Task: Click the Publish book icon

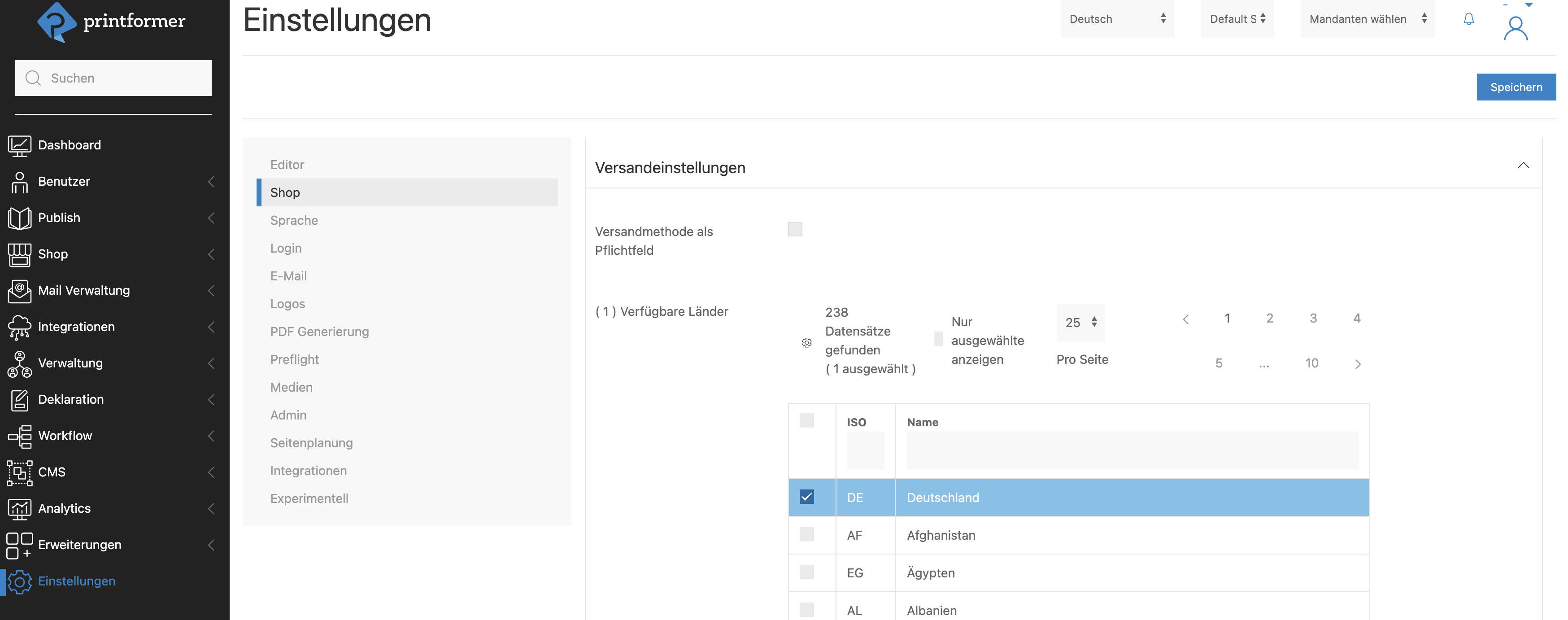Action: 19,218
